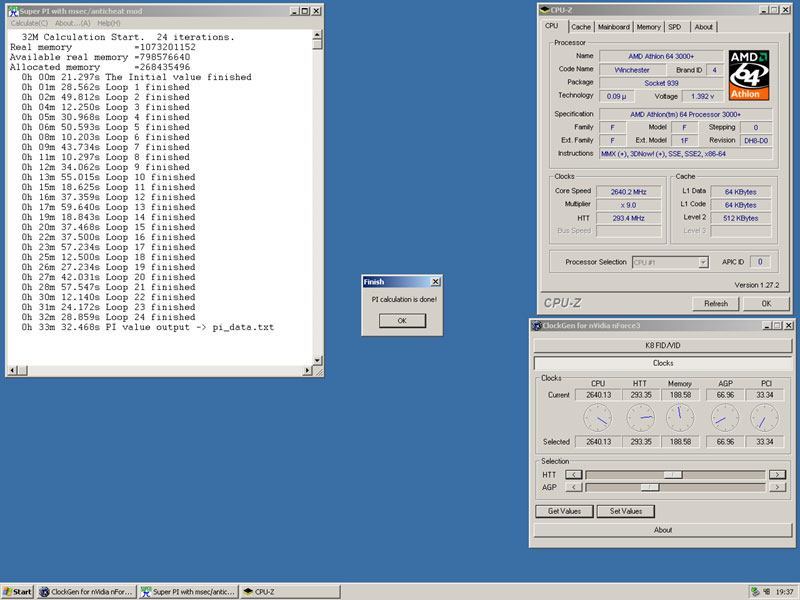This screenshot has width=800, height=600.
Task: Switch to the About tab in CPU-Z
Action: tap(703, 27)
